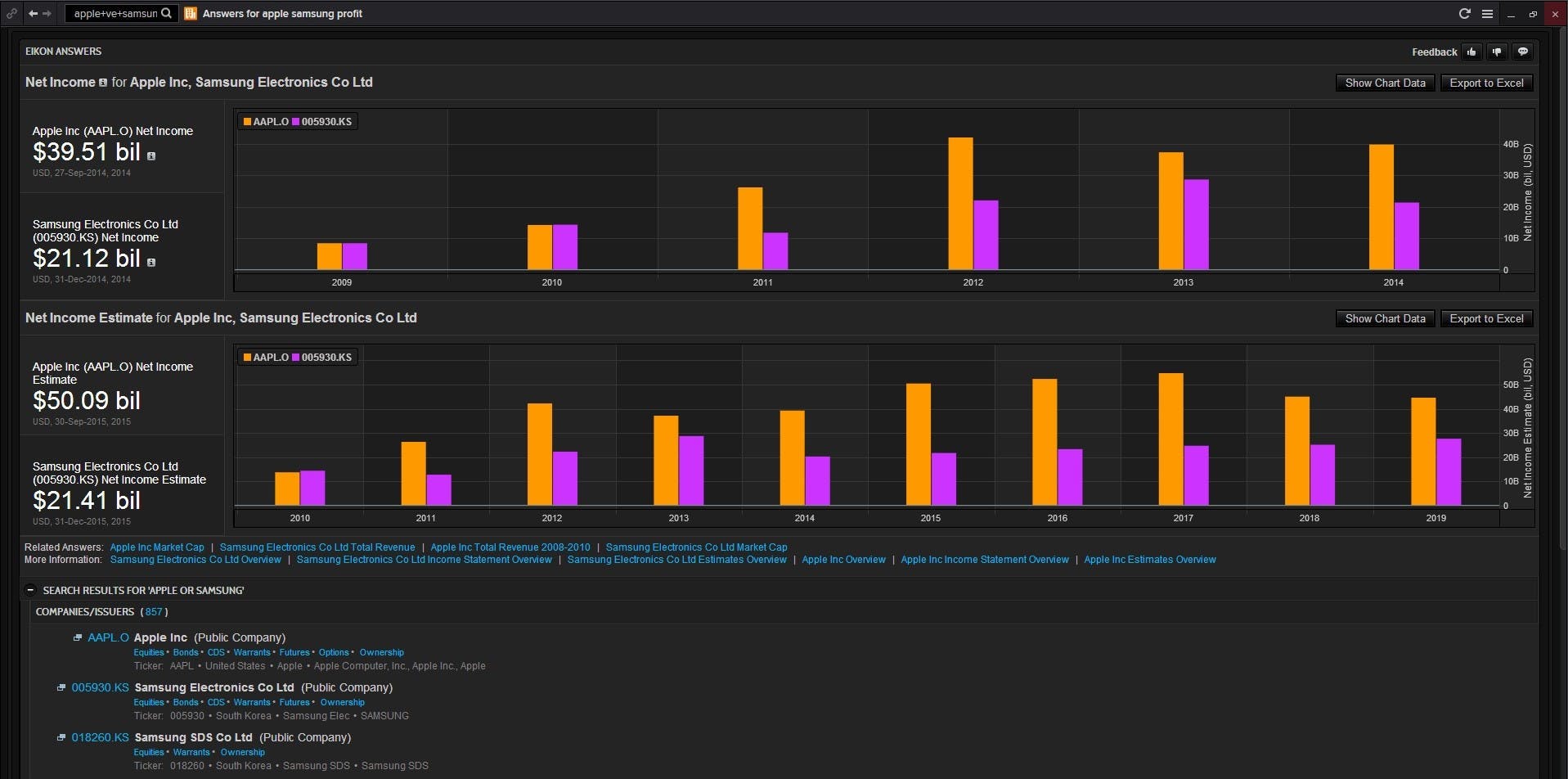Open Apple Inc Ownership link

click(382, 652)
